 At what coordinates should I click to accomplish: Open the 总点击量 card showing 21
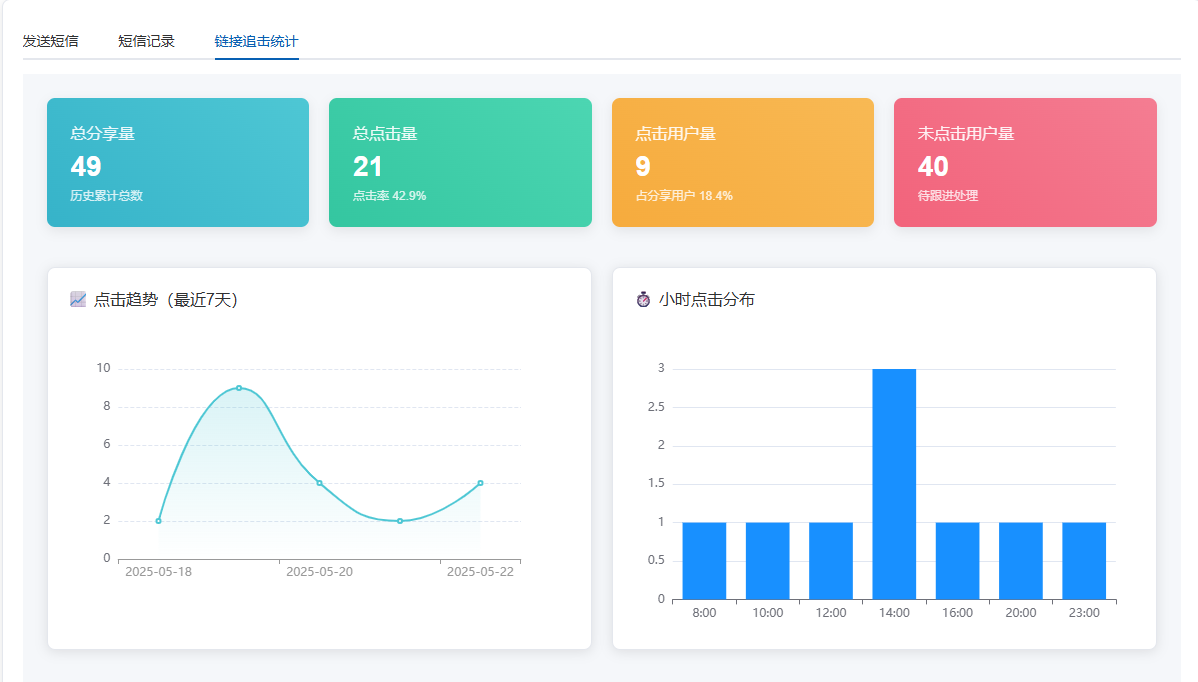click(x=460, y=162)
